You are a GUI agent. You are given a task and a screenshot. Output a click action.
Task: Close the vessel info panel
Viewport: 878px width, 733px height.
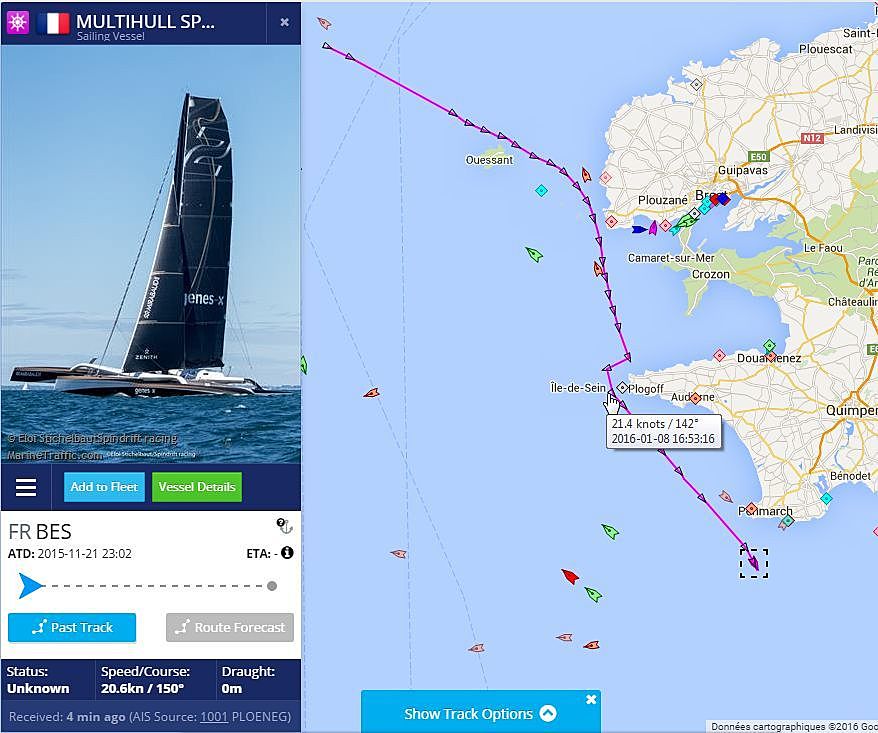click(284, 22)
